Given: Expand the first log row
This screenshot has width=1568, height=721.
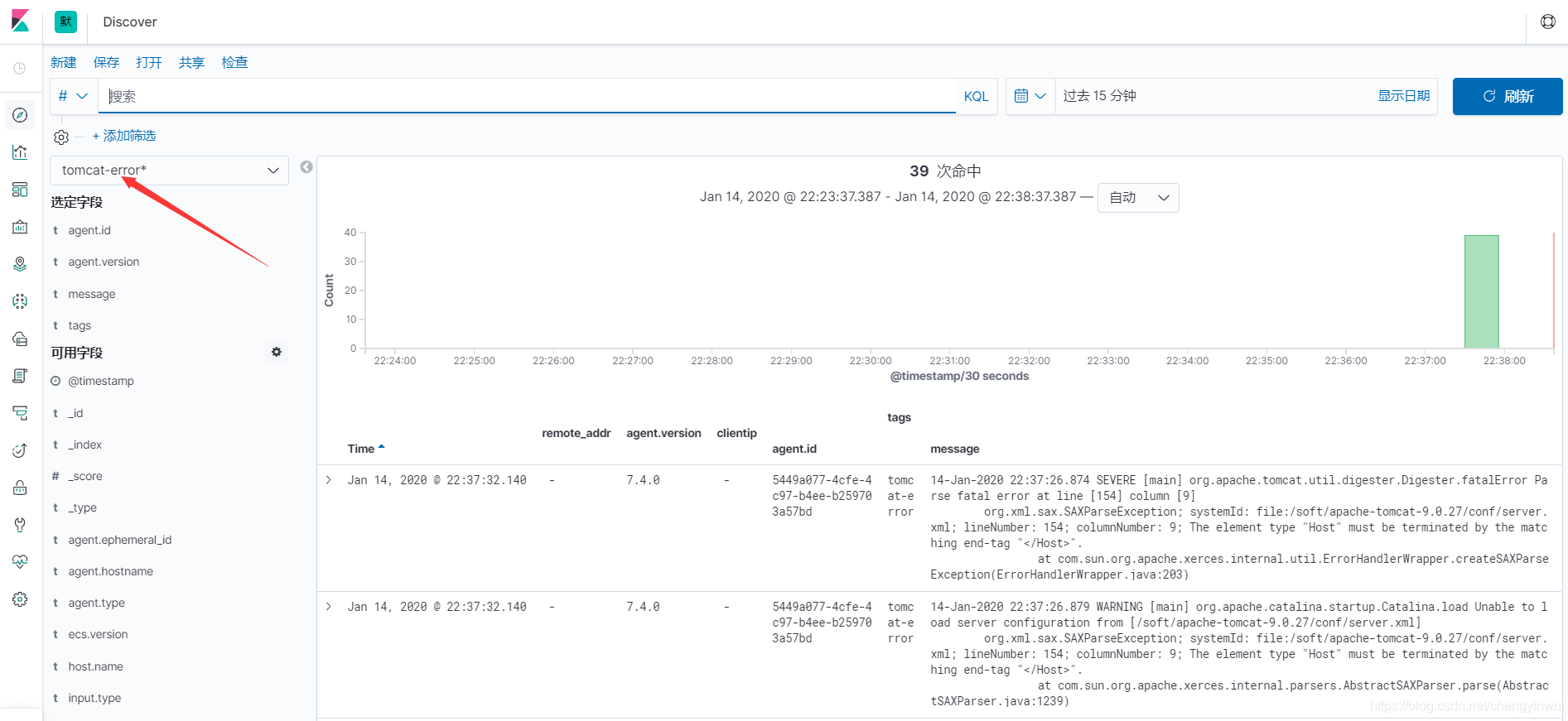Looking at the screenshot, I should pos(329,480).
